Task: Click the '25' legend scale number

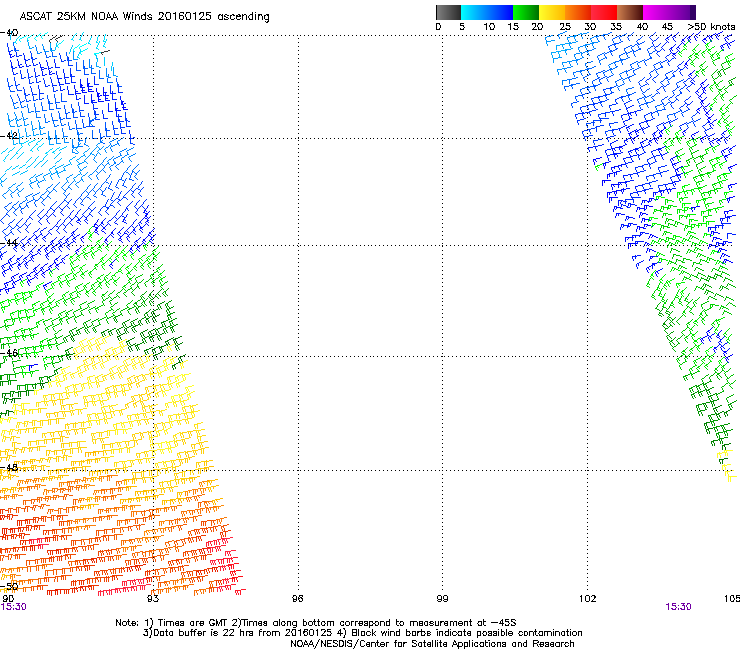Action: pyautogui.click(x=565, y=27)
